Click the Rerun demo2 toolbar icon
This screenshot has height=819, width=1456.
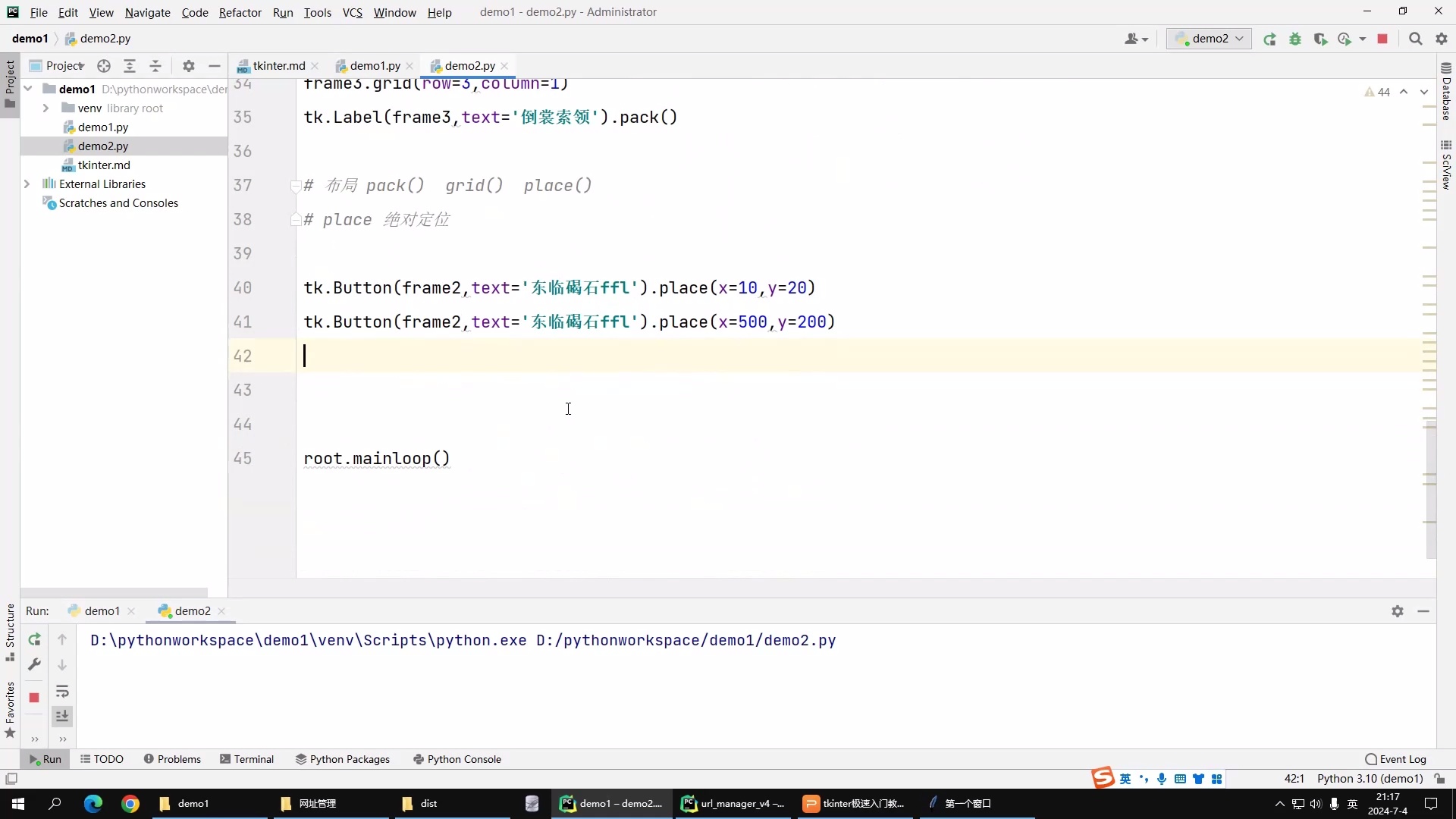1269,39
